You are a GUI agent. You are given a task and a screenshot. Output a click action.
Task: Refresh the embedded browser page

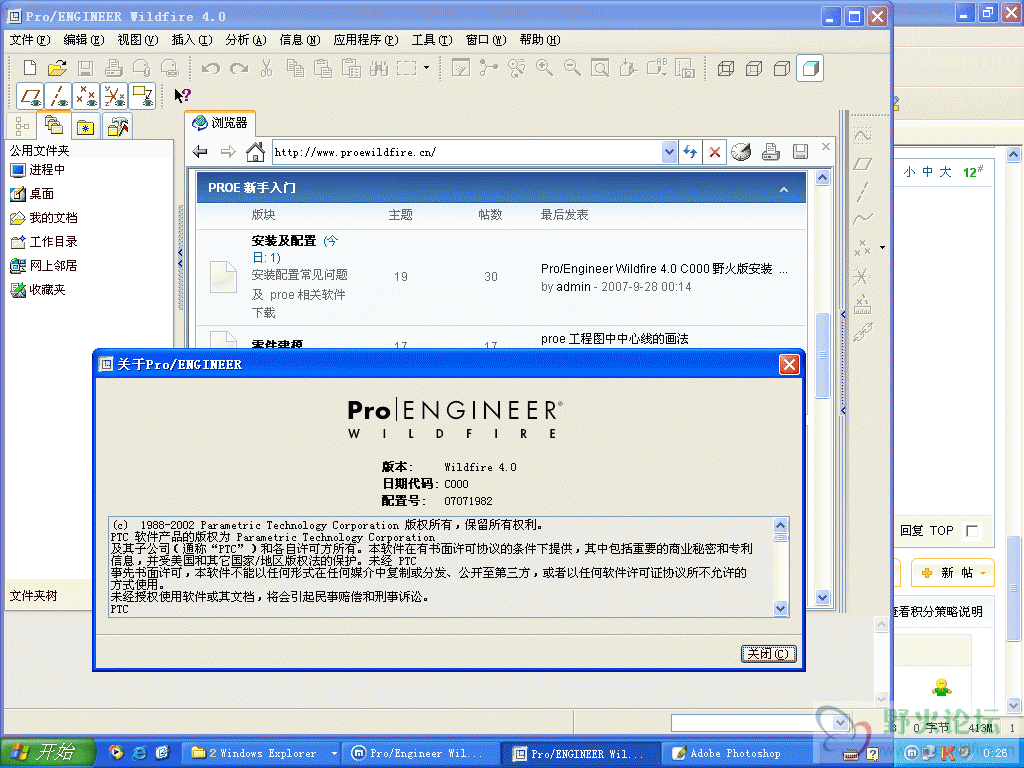690,152
